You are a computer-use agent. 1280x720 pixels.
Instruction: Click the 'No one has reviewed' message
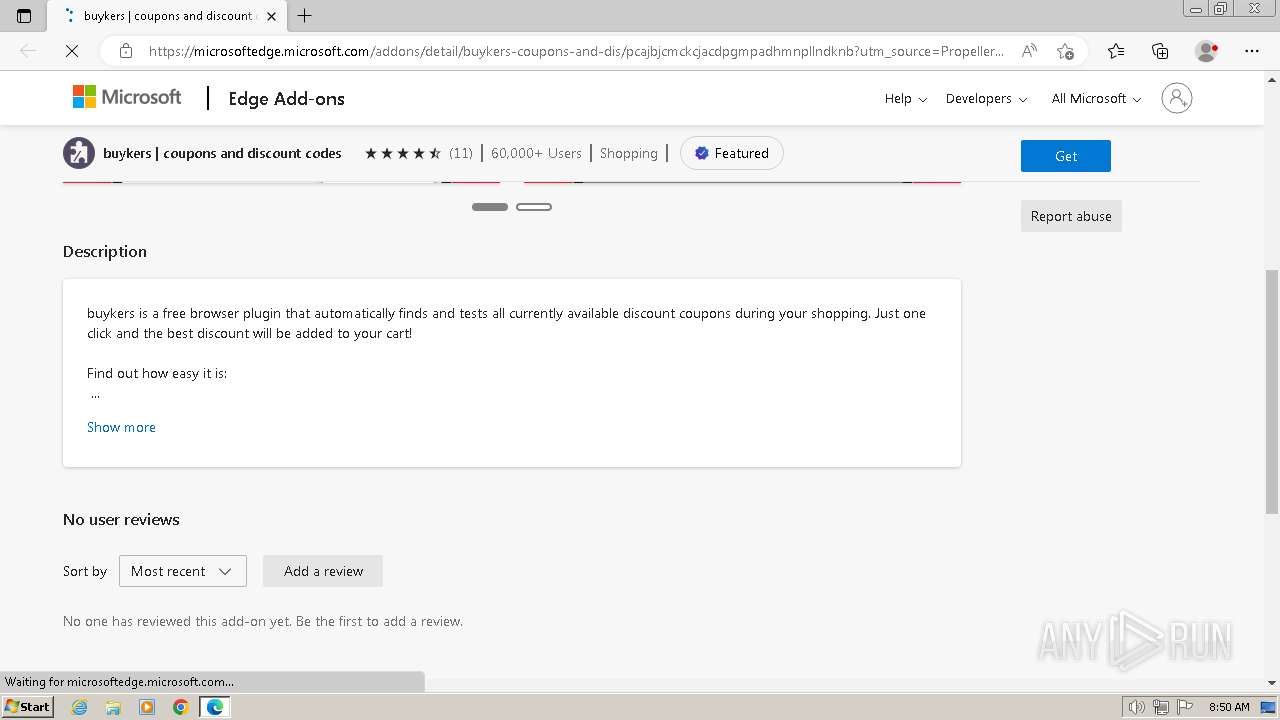point(263,621)
